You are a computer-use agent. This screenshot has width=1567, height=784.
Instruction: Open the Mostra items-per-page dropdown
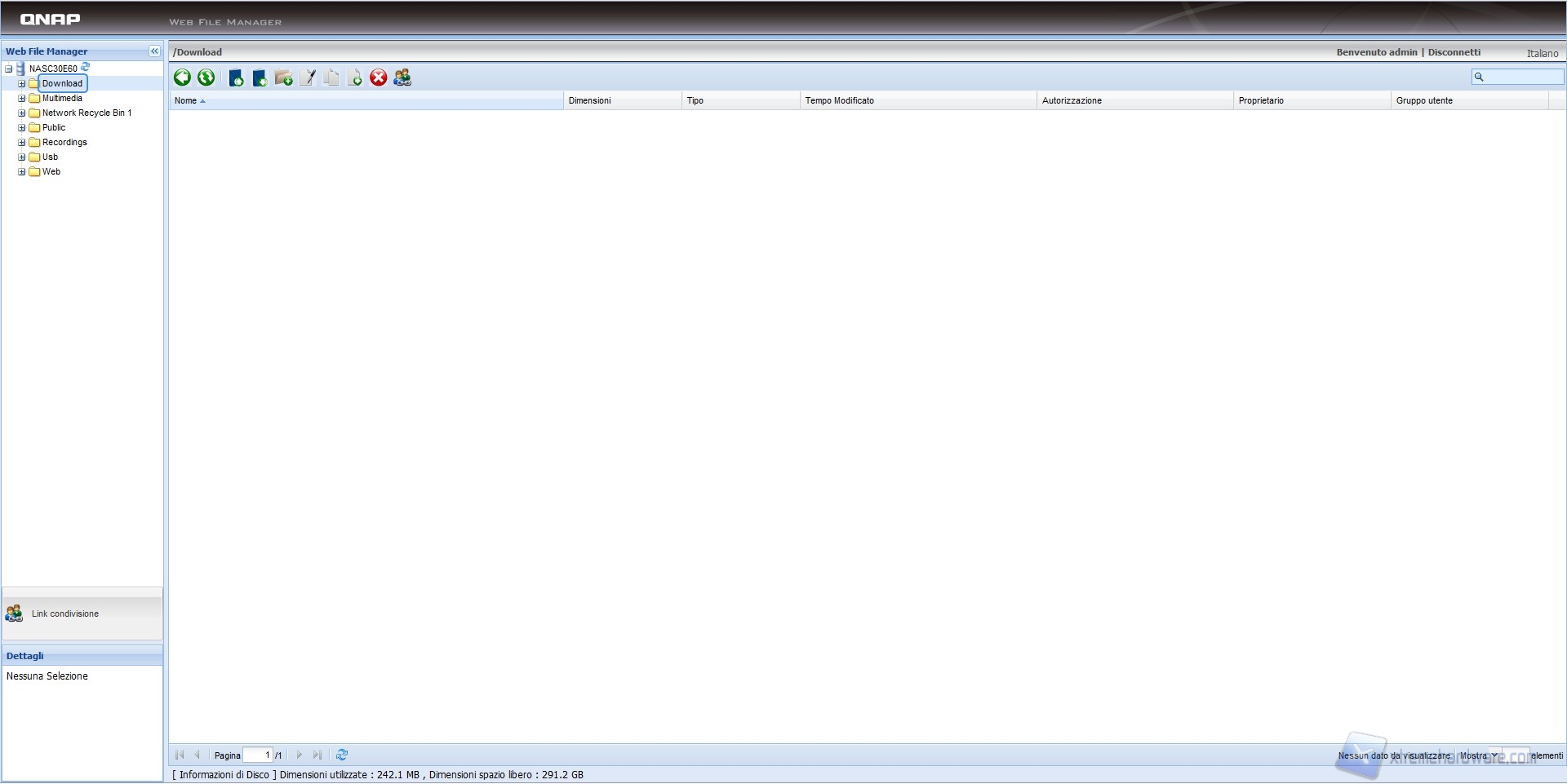(x=1494, y=755)
